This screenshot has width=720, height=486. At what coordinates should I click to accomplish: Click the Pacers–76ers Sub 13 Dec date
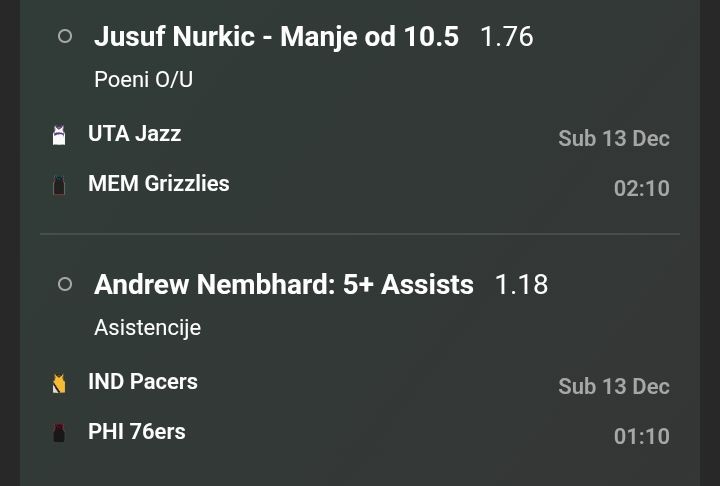coord(613,387)
